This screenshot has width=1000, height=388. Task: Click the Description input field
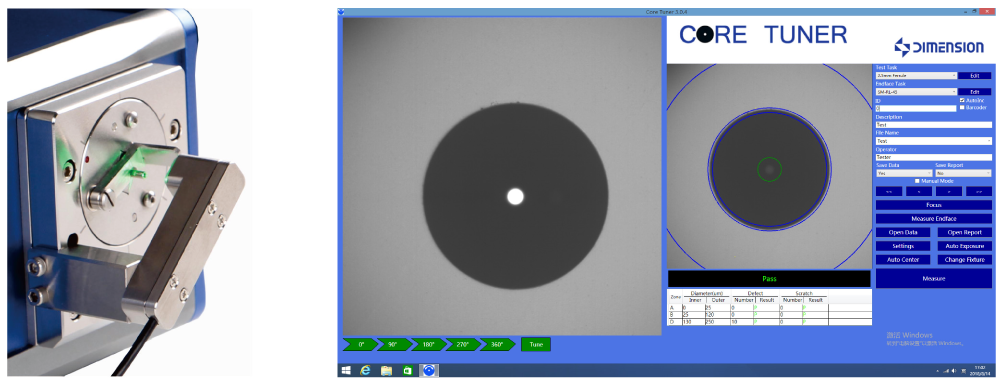[934, 125]
